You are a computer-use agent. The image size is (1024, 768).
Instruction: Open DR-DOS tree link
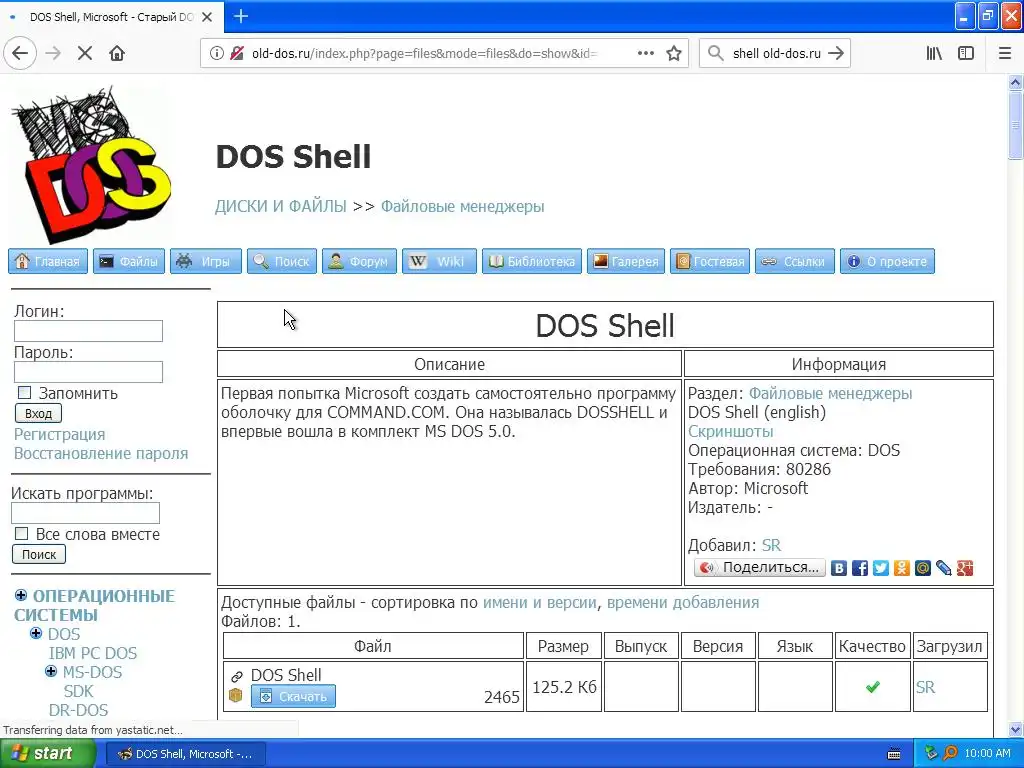[78, 710]
